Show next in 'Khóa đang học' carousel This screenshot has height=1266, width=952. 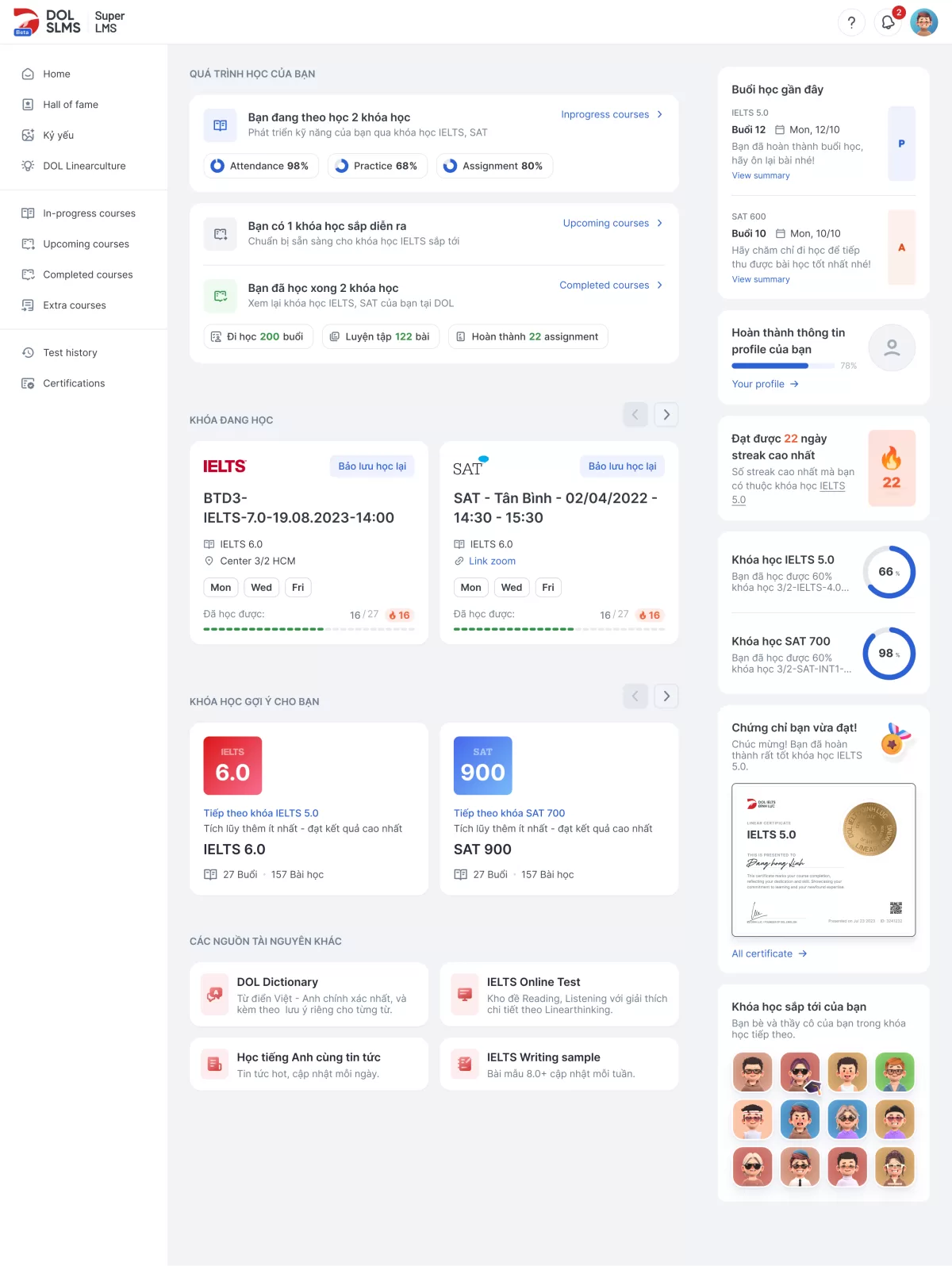pyautogui.click(x=666, y=414)
